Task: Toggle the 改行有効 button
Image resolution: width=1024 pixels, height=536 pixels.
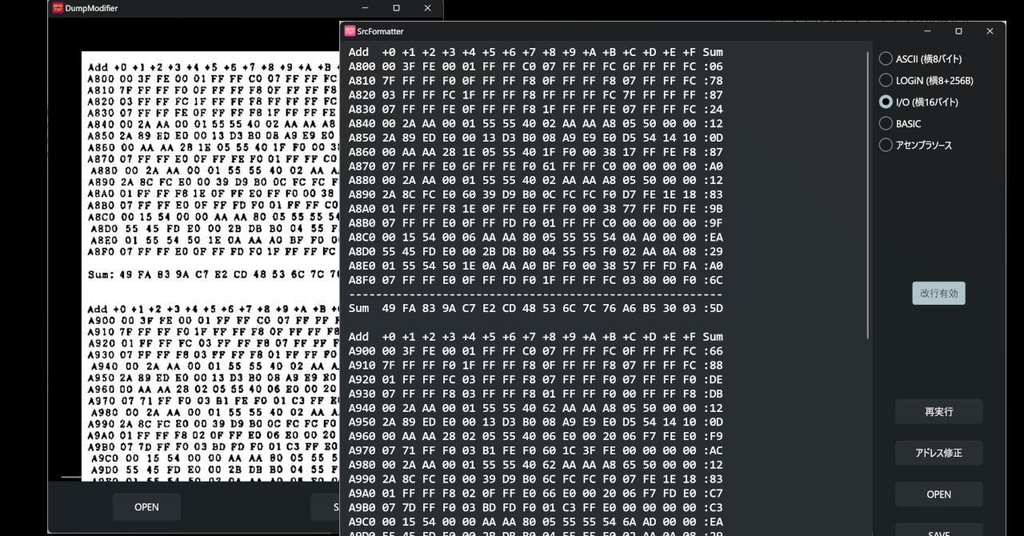Action: (938, 293)
